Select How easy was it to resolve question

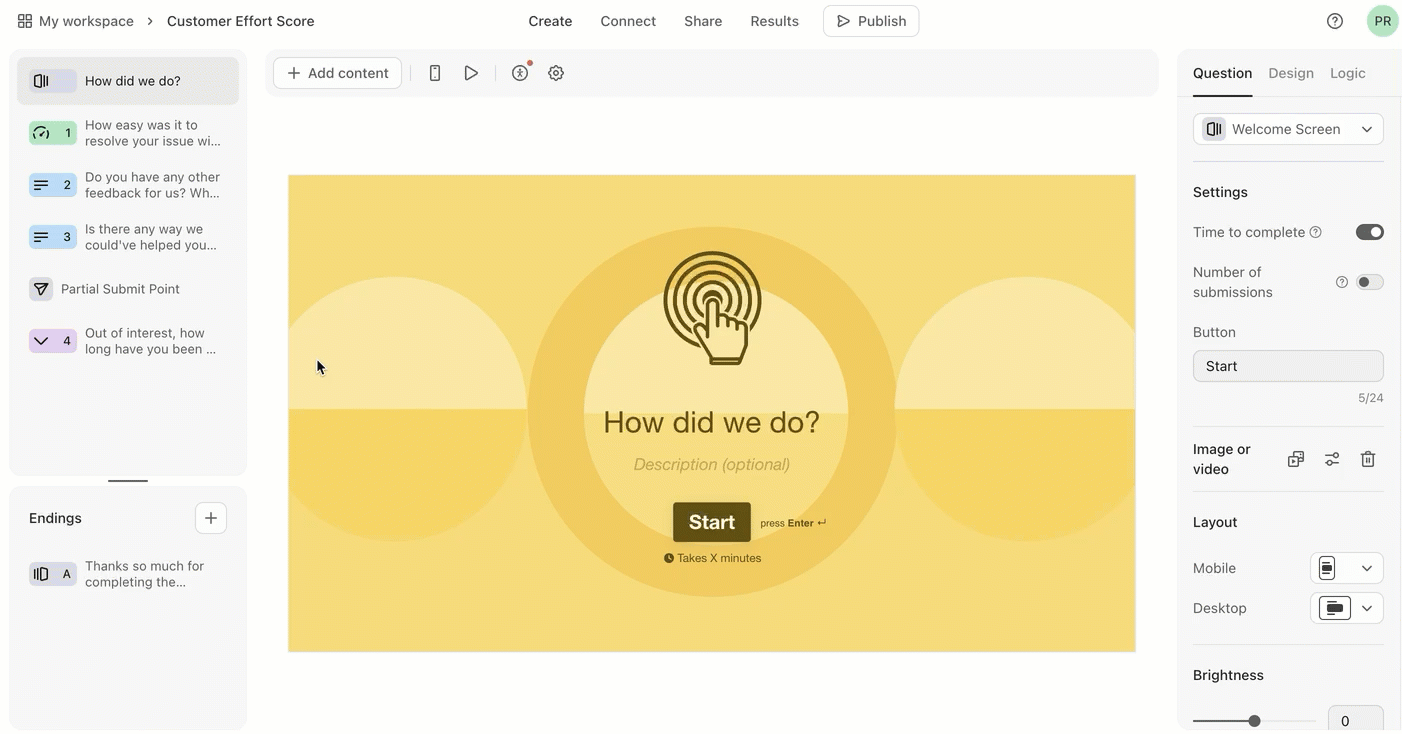tap(128, 133)
